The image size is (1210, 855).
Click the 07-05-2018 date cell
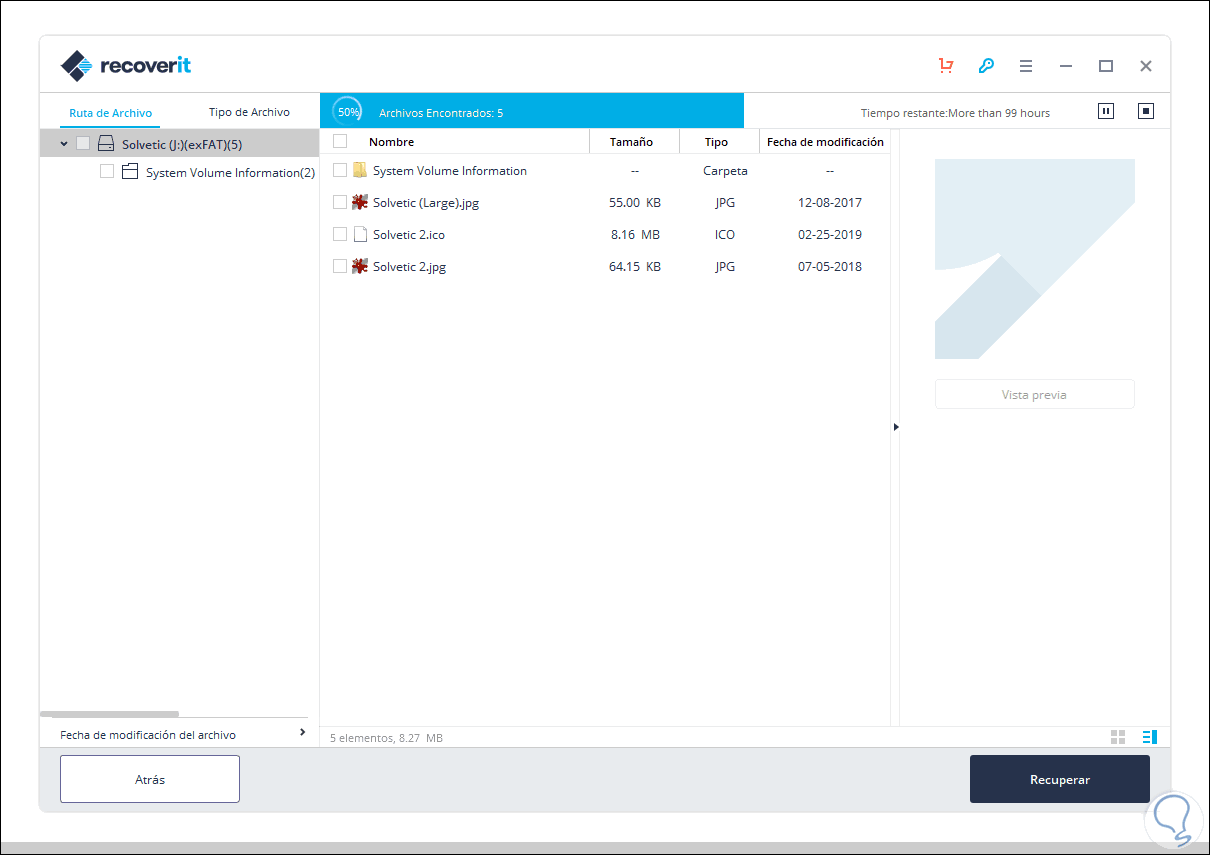(x=830, y=266)
